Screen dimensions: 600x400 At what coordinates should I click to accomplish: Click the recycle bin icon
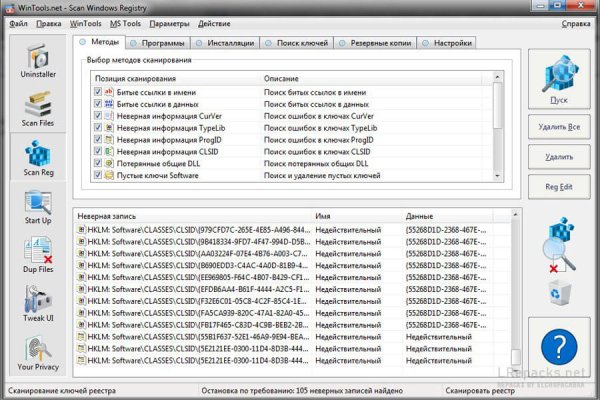[559, 293]
